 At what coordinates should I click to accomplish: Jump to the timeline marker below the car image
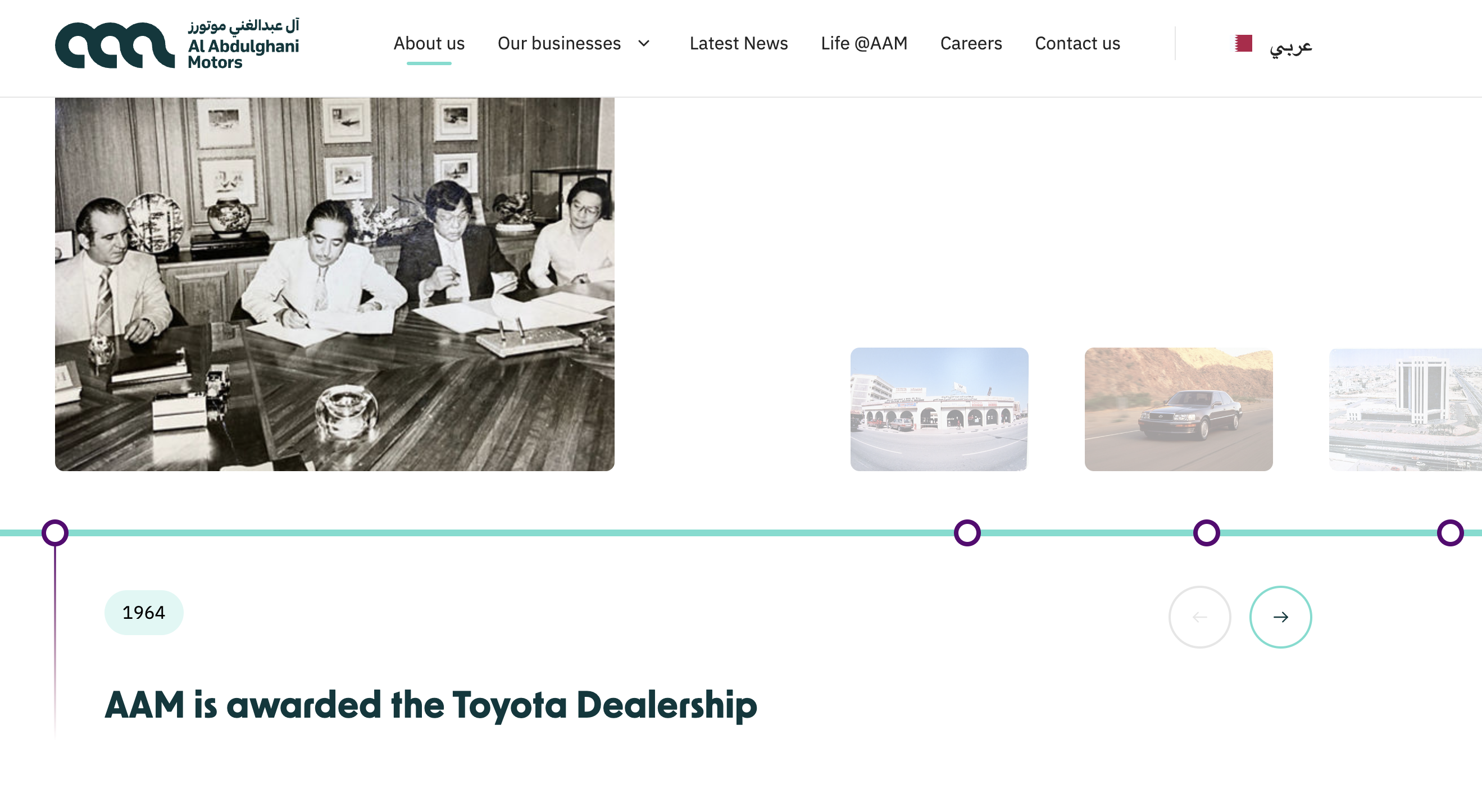tap(1206, 532)
